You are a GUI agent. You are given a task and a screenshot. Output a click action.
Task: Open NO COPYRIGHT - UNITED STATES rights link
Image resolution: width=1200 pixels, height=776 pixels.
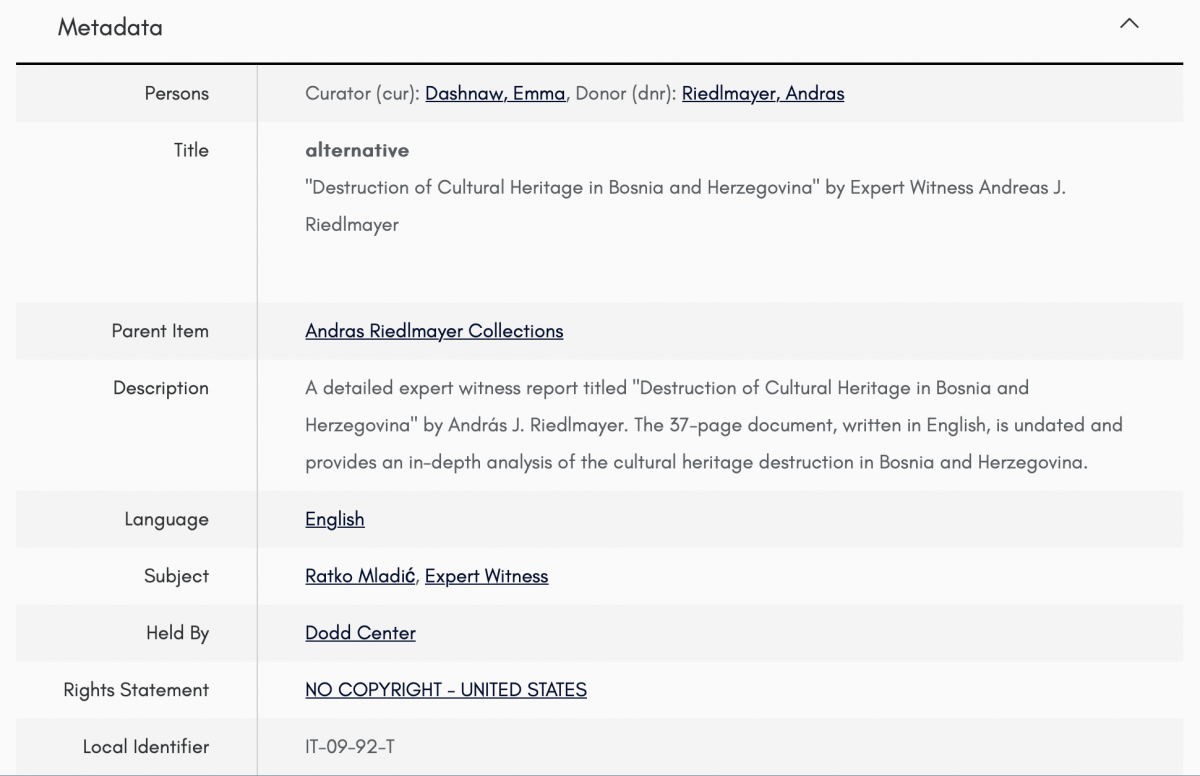[x=446, y=690]
